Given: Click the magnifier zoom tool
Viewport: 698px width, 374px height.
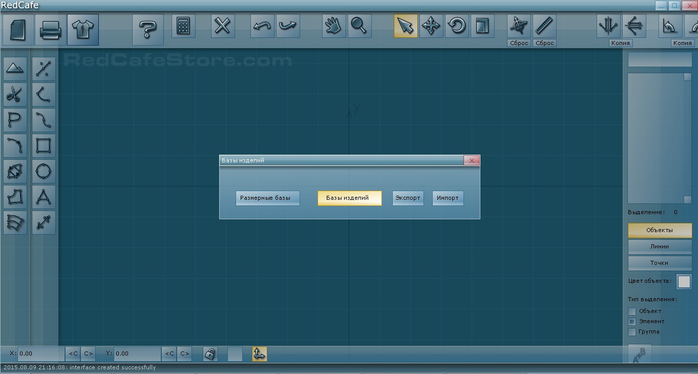Looking at the screenshot, I should pyautogui.click(x=359, y=26).
